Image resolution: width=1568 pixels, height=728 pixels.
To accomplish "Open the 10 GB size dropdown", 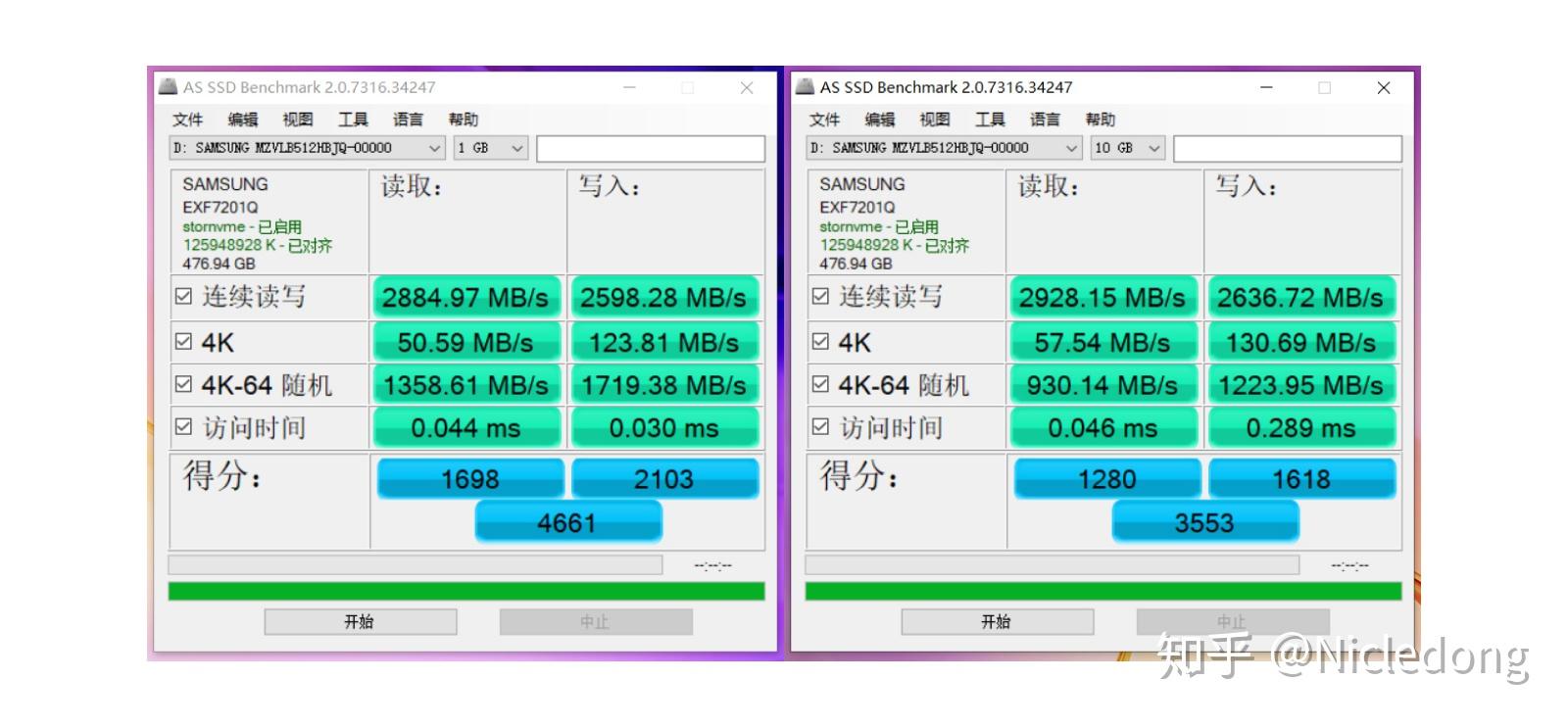I will click(x=1128, y=148).
